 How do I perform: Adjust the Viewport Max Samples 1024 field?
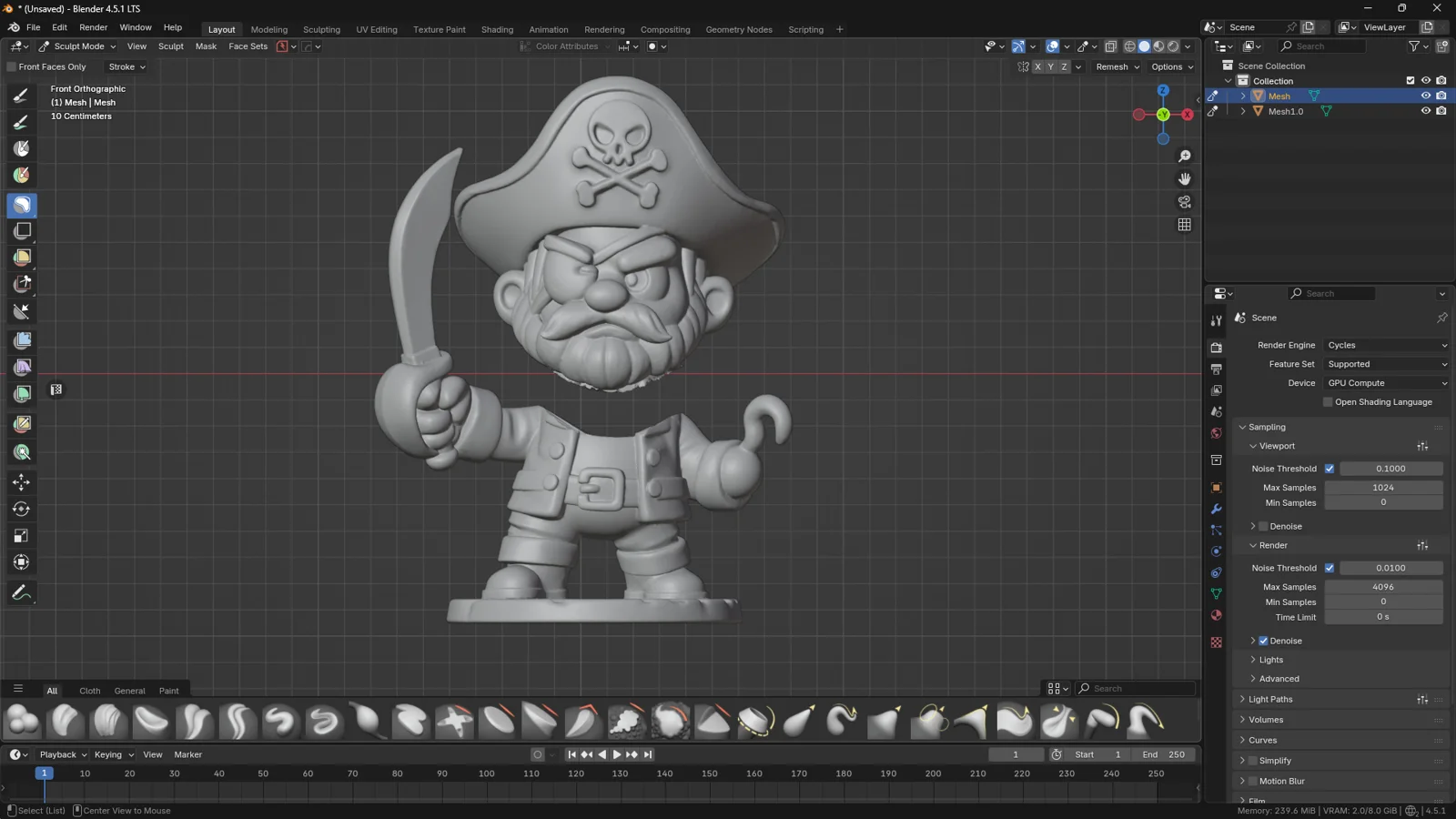[1383, 488]
